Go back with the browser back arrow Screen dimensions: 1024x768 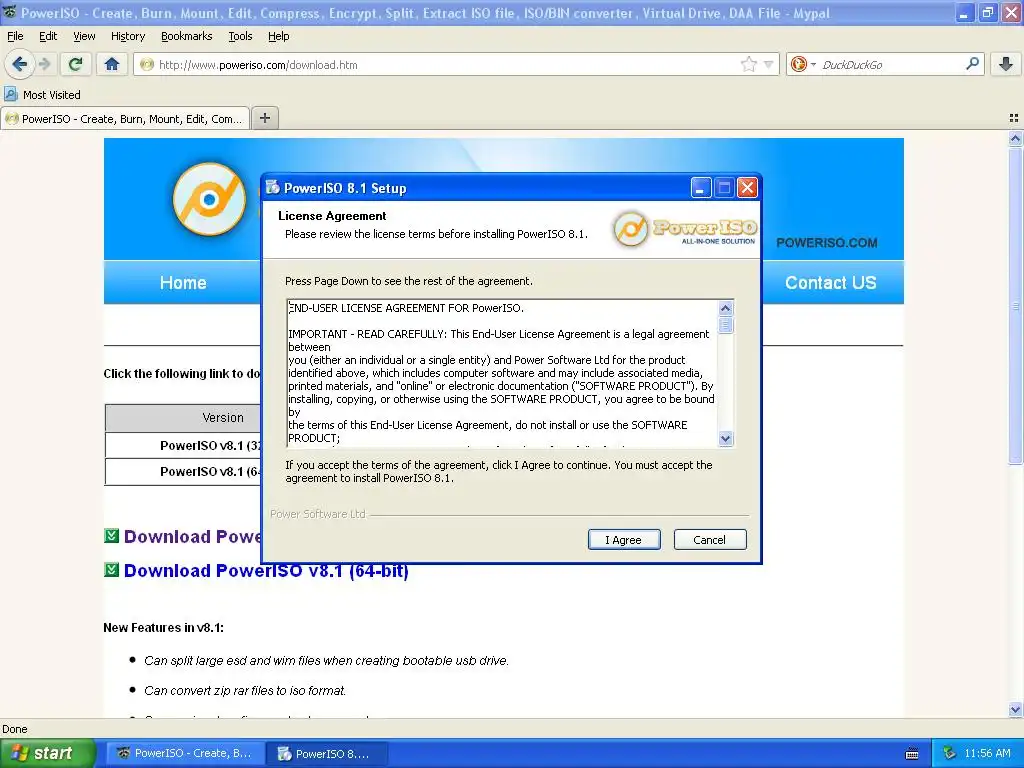19,64
